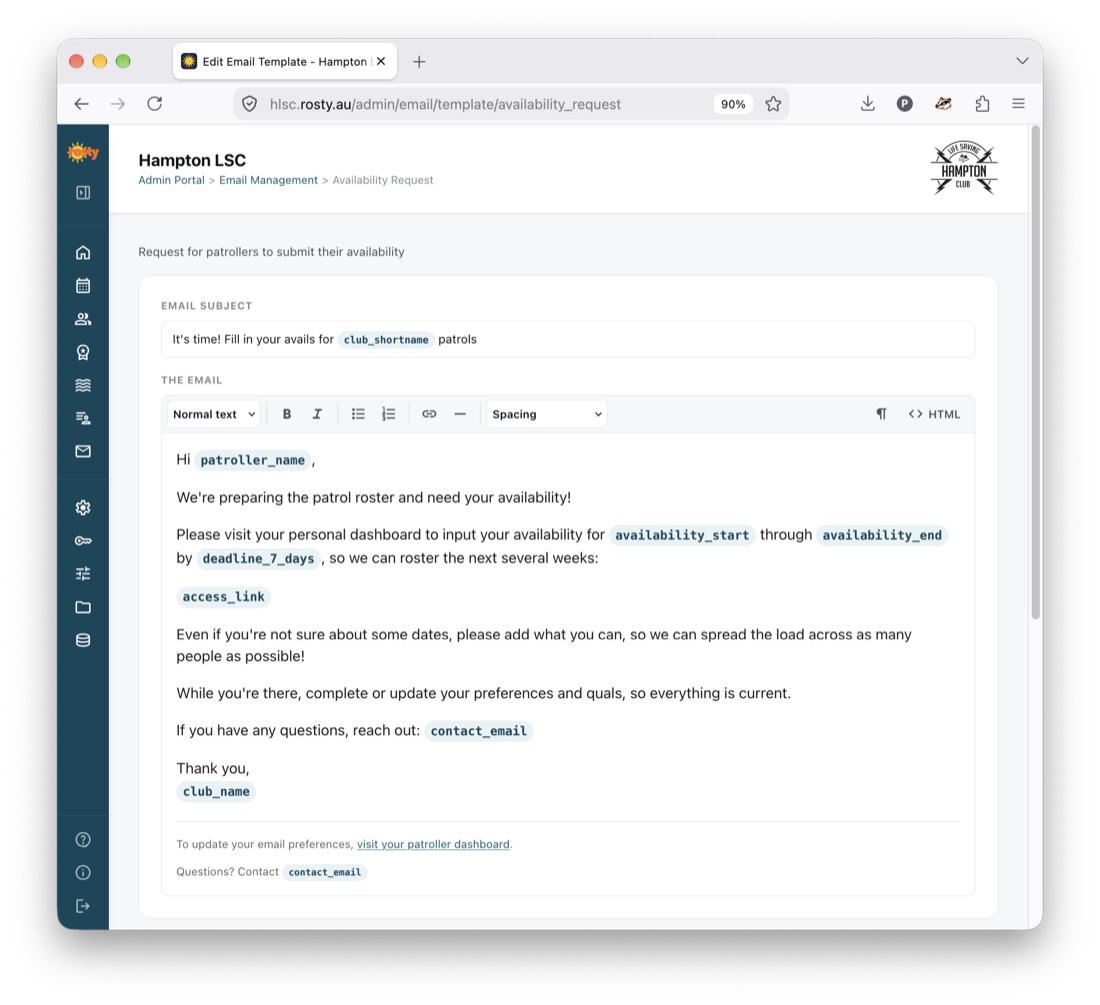
Task: Open a new browser tab
Action: [419, 62]
